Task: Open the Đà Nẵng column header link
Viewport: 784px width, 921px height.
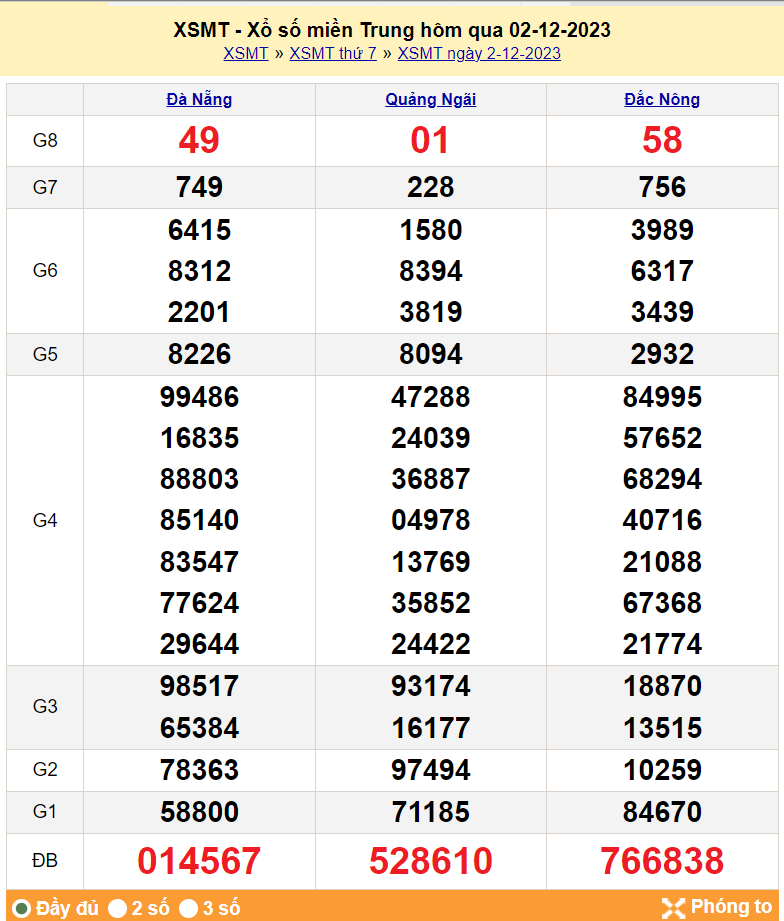Action: (x=199, y=99)
